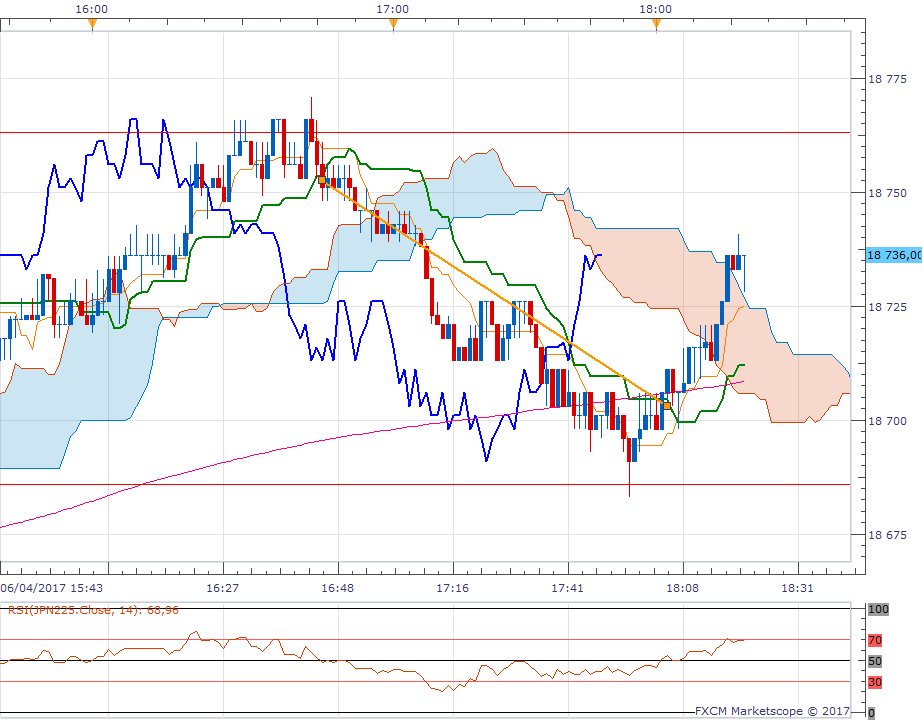Click the 17:16 time axis label

tap(453, 588)
